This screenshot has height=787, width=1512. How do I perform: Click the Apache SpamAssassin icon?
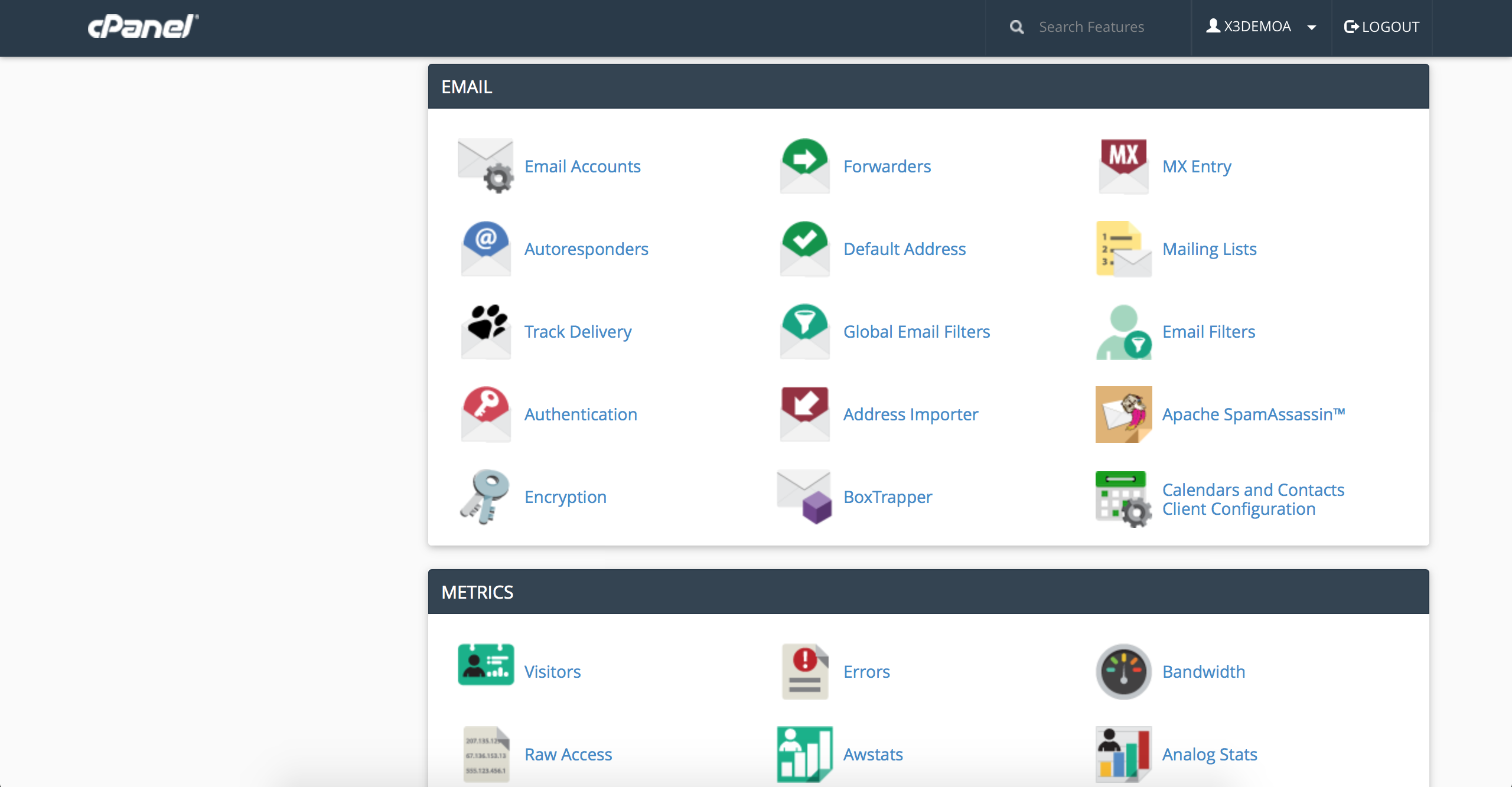tap(1122, 414)
